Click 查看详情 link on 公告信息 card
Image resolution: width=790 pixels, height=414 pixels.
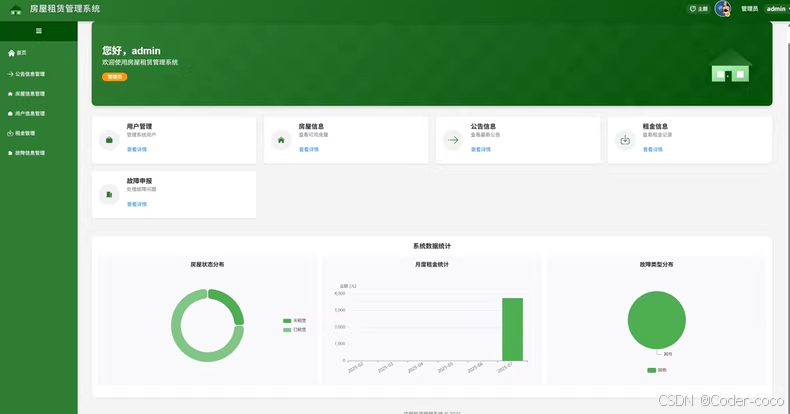pyautogui.click(x=481, y=150)
